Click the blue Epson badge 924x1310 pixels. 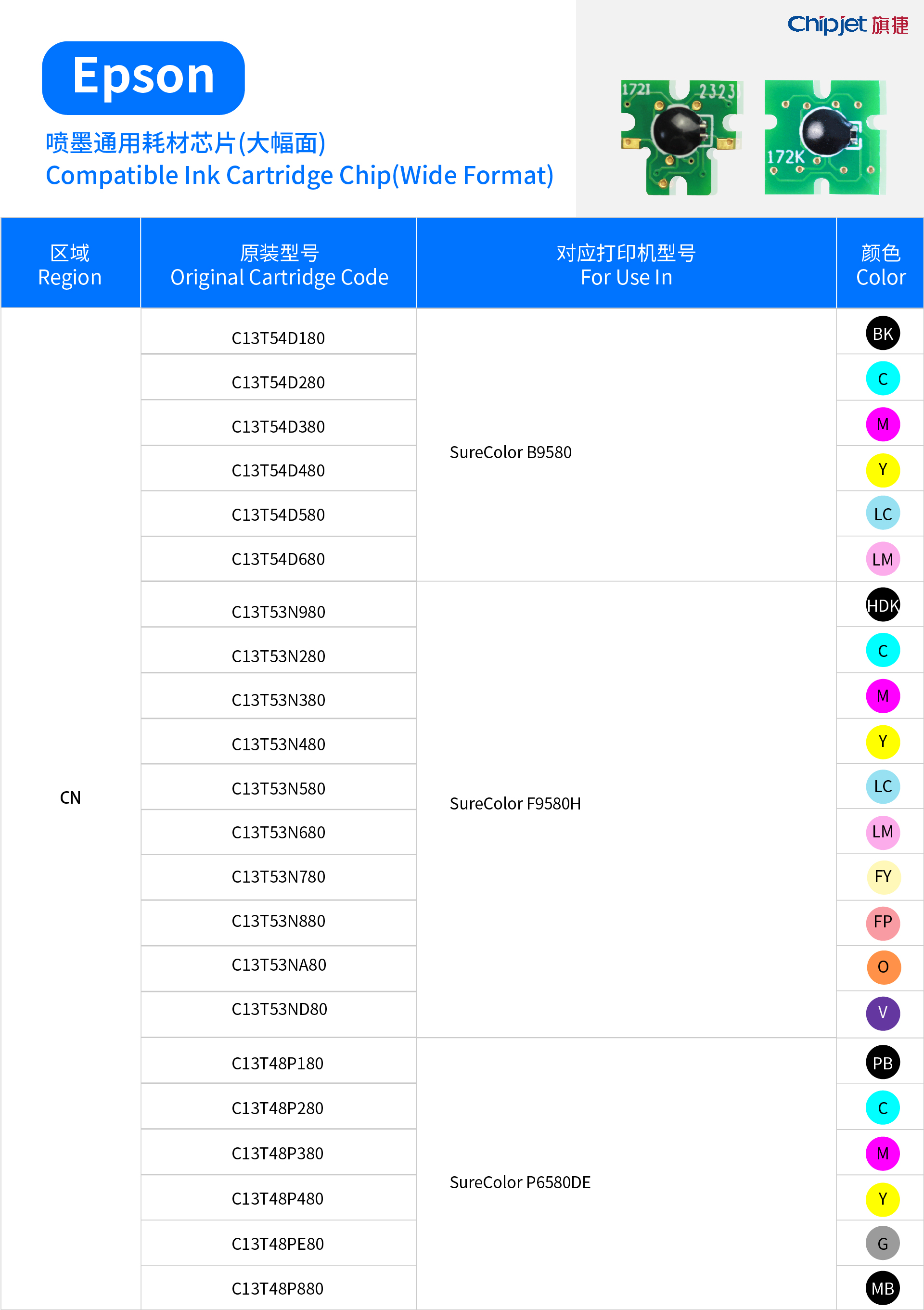pyautogui.click(x=143, y=77)
